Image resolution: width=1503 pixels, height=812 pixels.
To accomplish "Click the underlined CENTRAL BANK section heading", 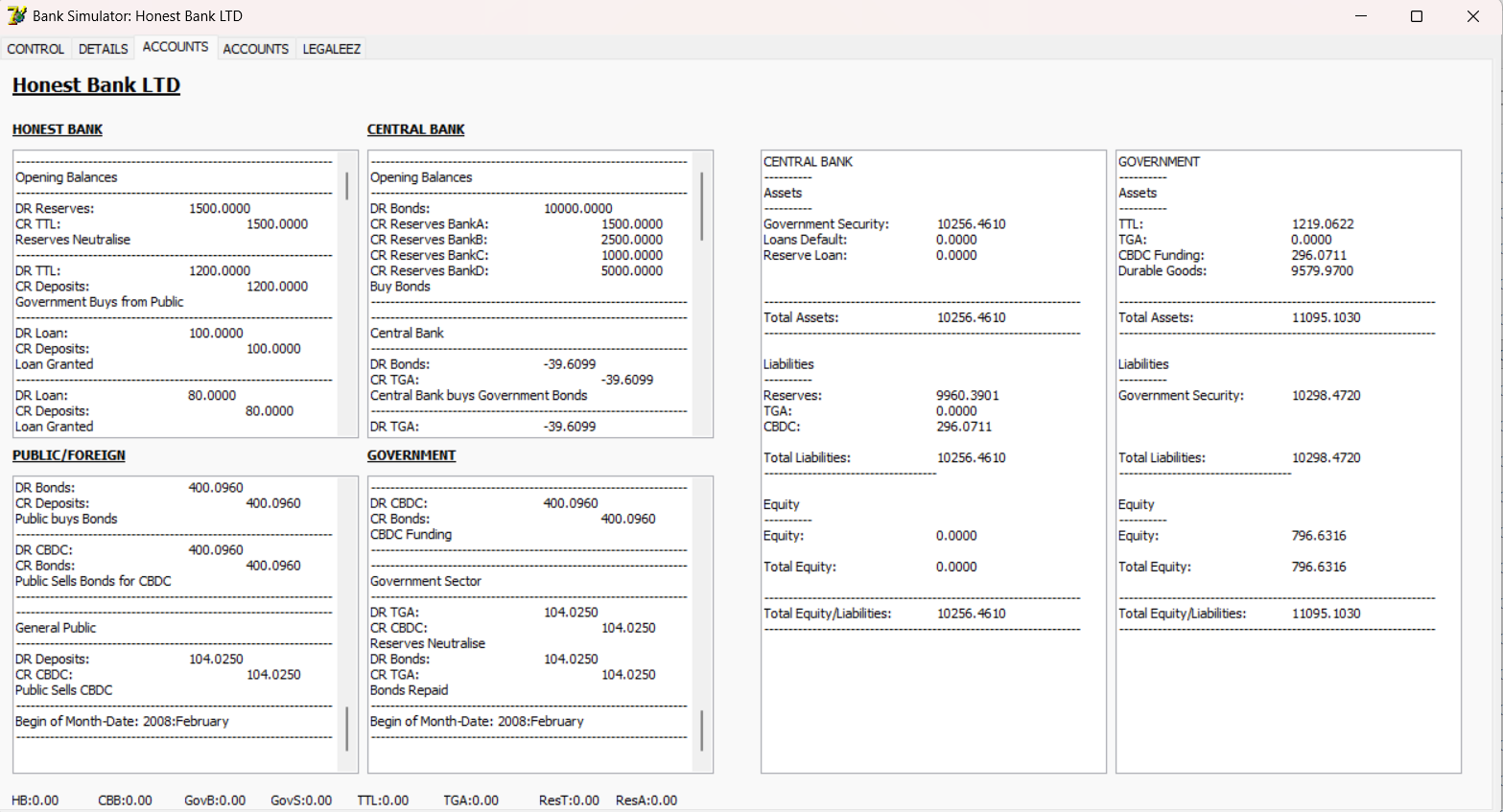I will [x=416, y=129].
